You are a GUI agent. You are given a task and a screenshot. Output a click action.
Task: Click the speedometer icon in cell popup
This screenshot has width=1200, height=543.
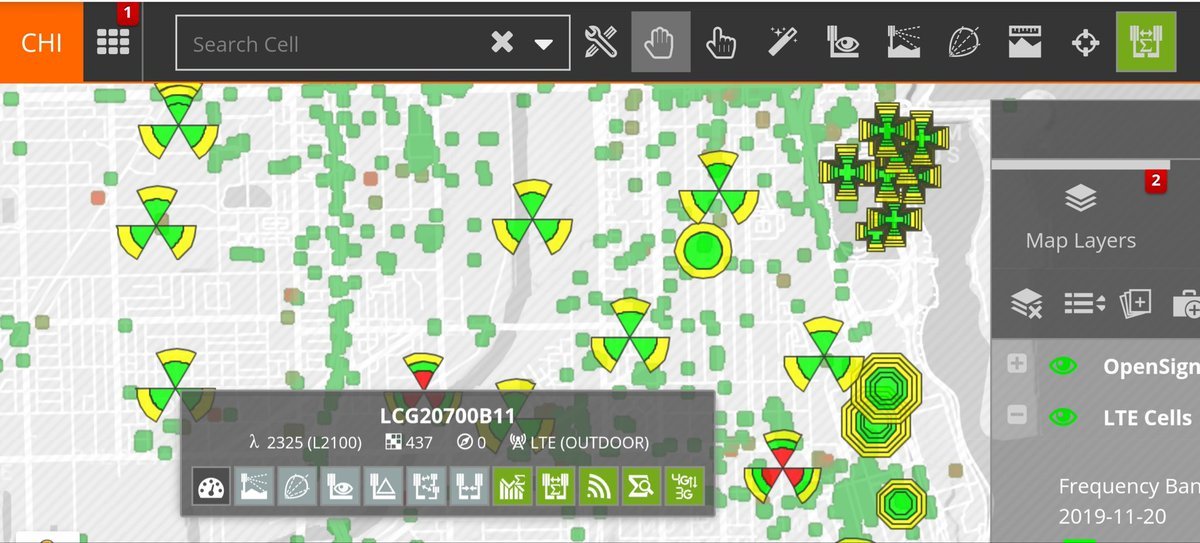(x=211, y=487)
